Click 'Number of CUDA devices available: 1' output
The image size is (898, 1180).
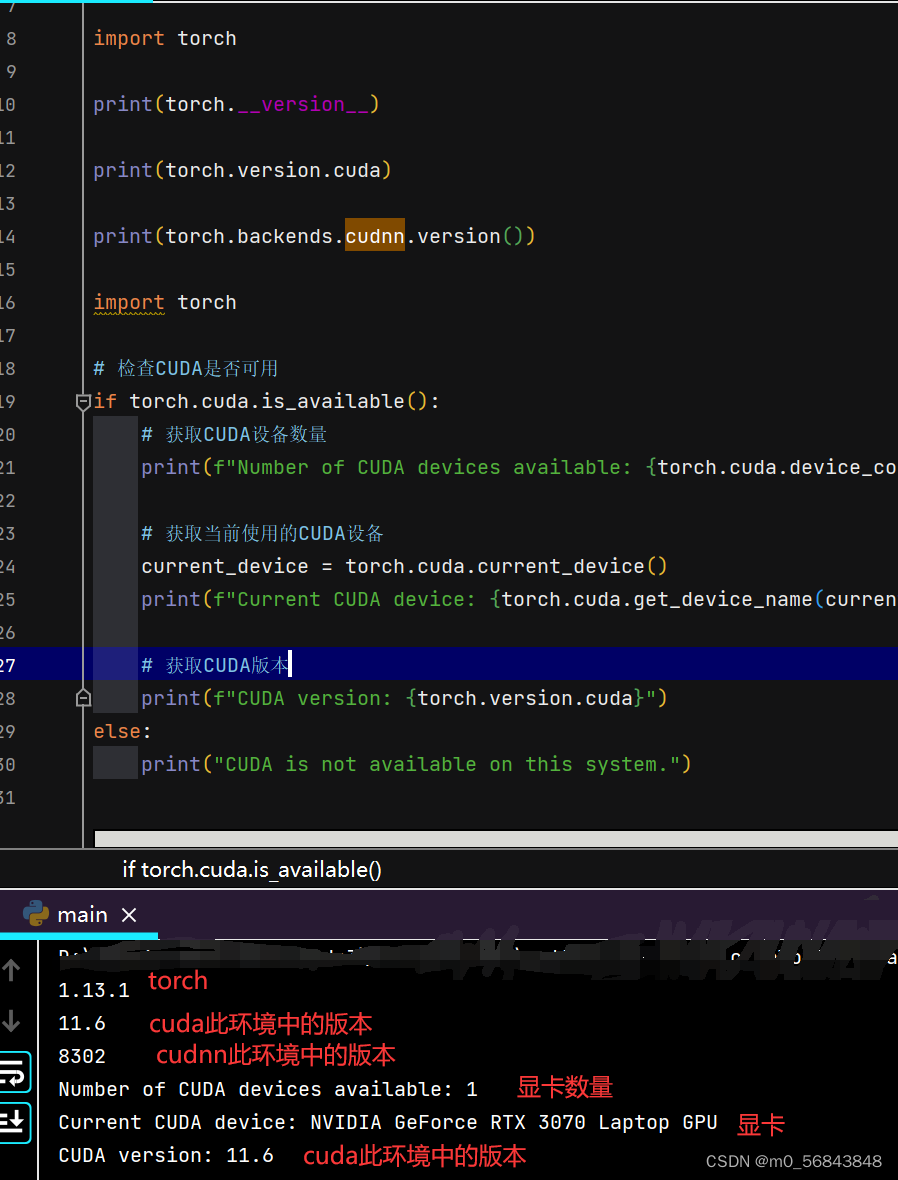(x=268, y=1090)
